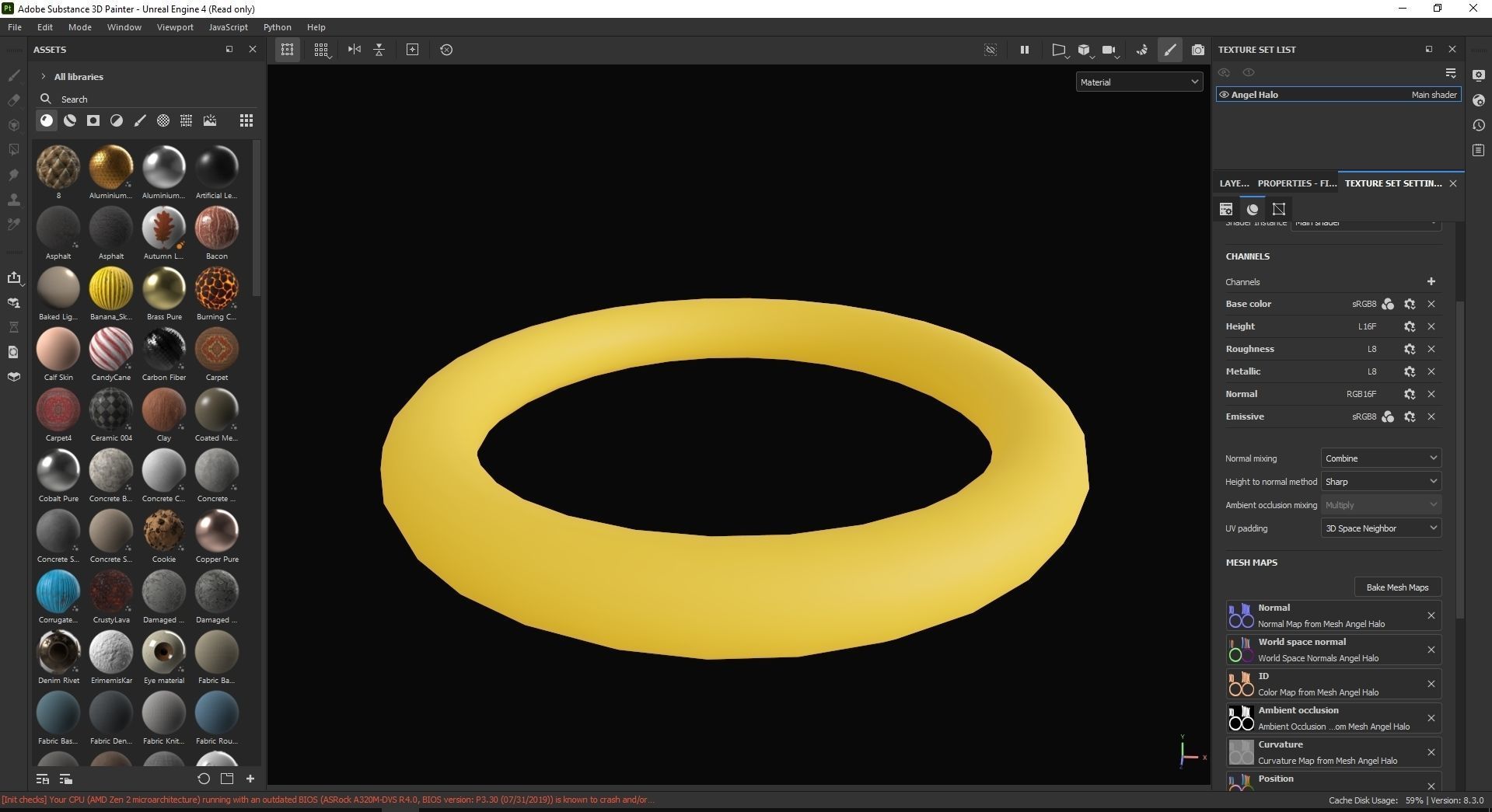Toggle visibility of Angel Halo texture set
The width and height of the screenshot is (1492, 812).
pos(1224,95)
